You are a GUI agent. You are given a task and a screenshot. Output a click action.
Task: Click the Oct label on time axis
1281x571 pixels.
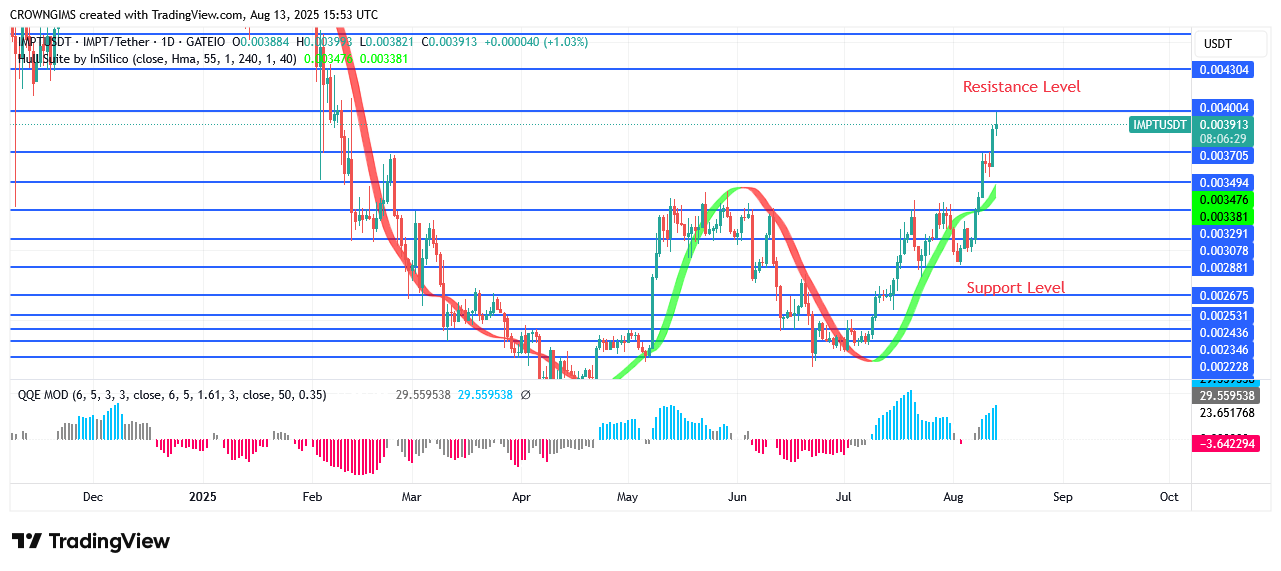tap(1169, 496)
